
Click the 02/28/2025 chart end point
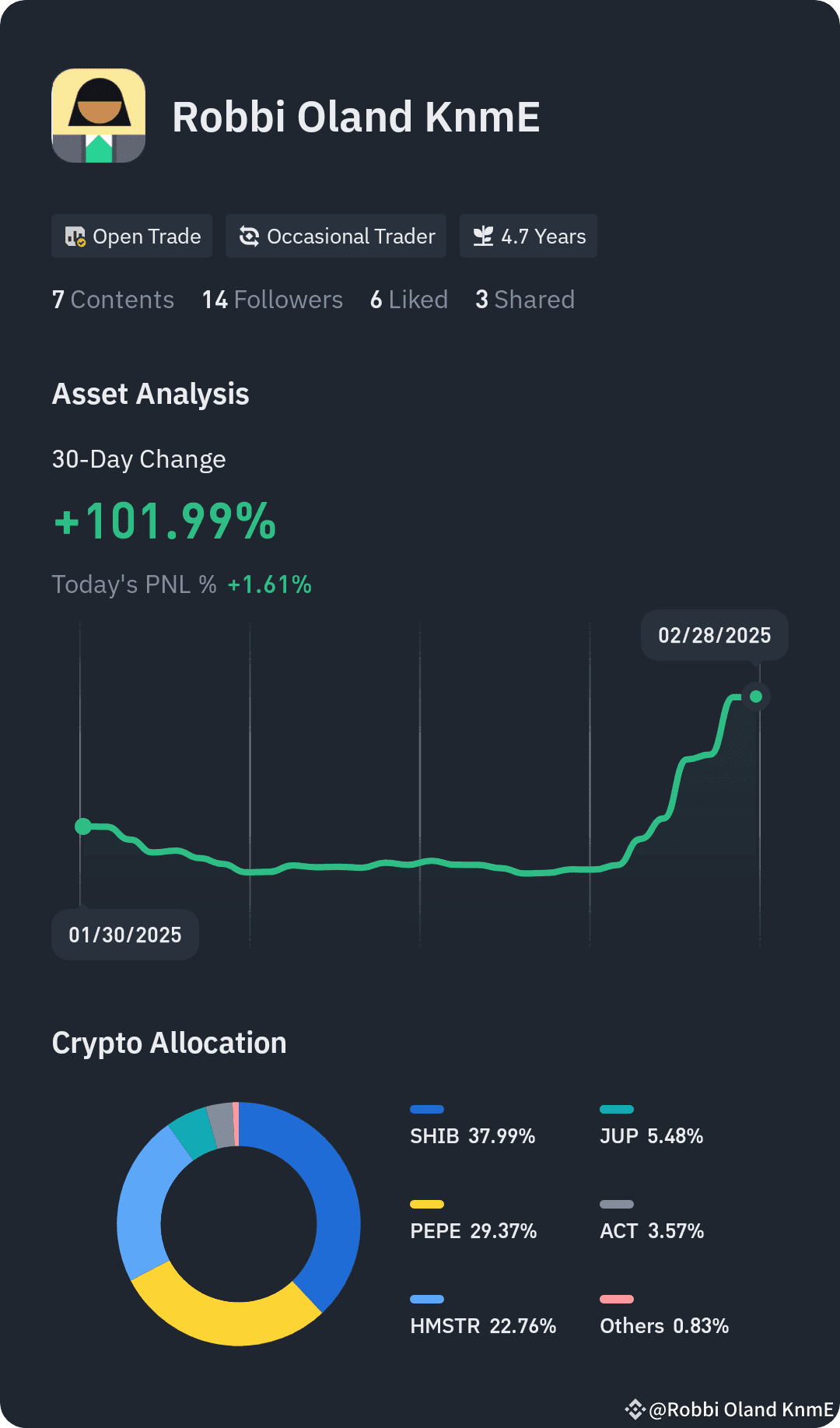756,696
